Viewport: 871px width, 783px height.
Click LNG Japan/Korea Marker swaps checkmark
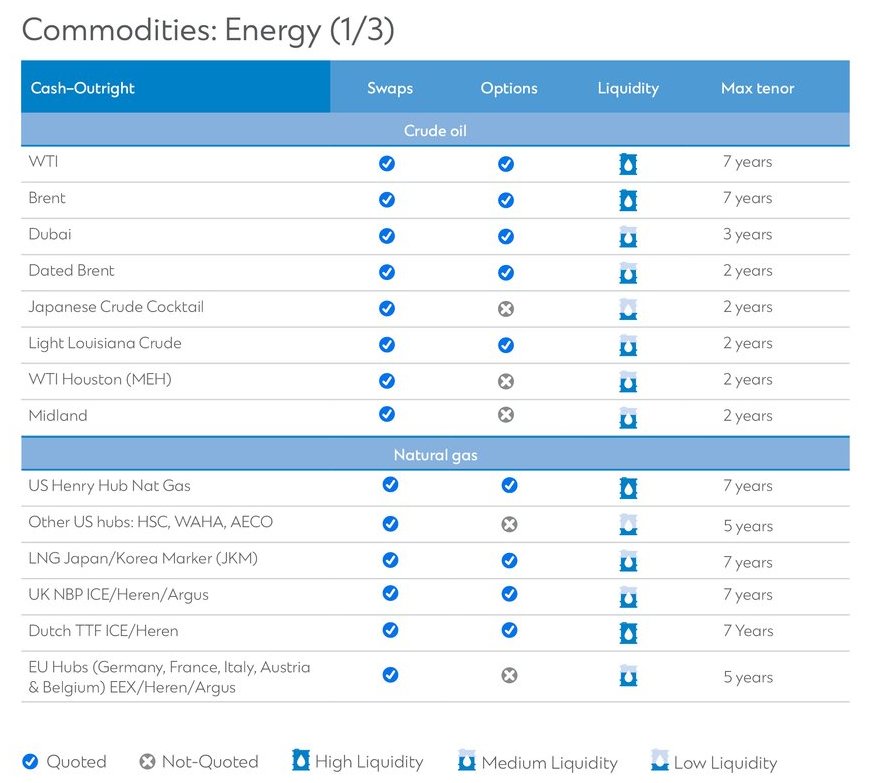pos(390,561)
